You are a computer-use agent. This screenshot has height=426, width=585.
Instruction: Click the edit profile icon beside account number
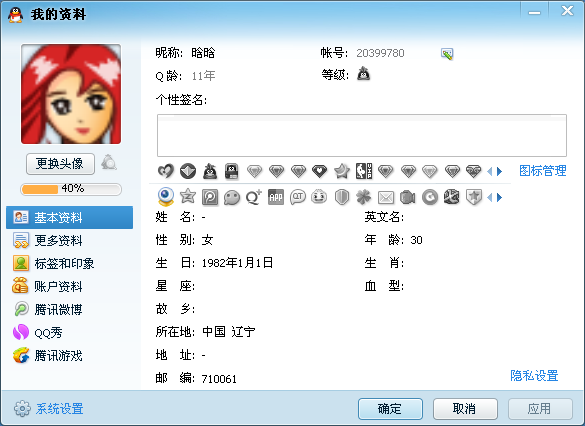(447, 54)
